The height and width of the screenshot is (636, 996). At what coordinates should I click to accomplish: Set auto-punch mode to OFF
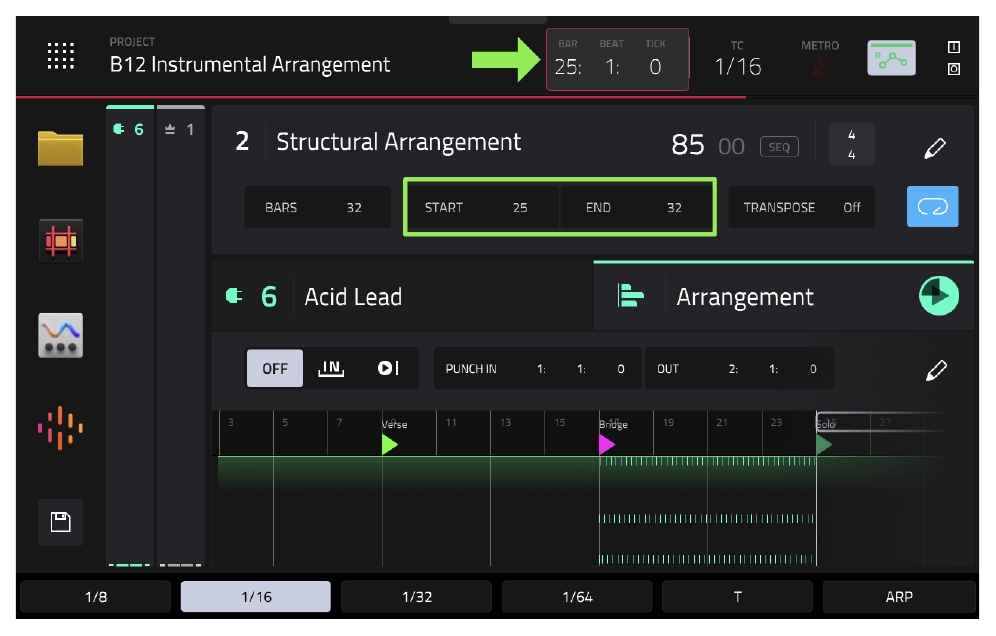coord(274,369)
